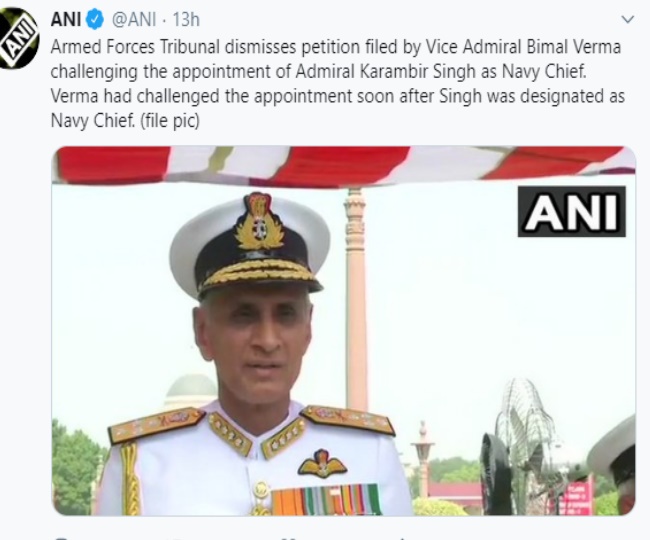Image resolution: width=650 pixels, height=540 pixels.
Task: Click the red and white canopy
Action: [344, 165]
